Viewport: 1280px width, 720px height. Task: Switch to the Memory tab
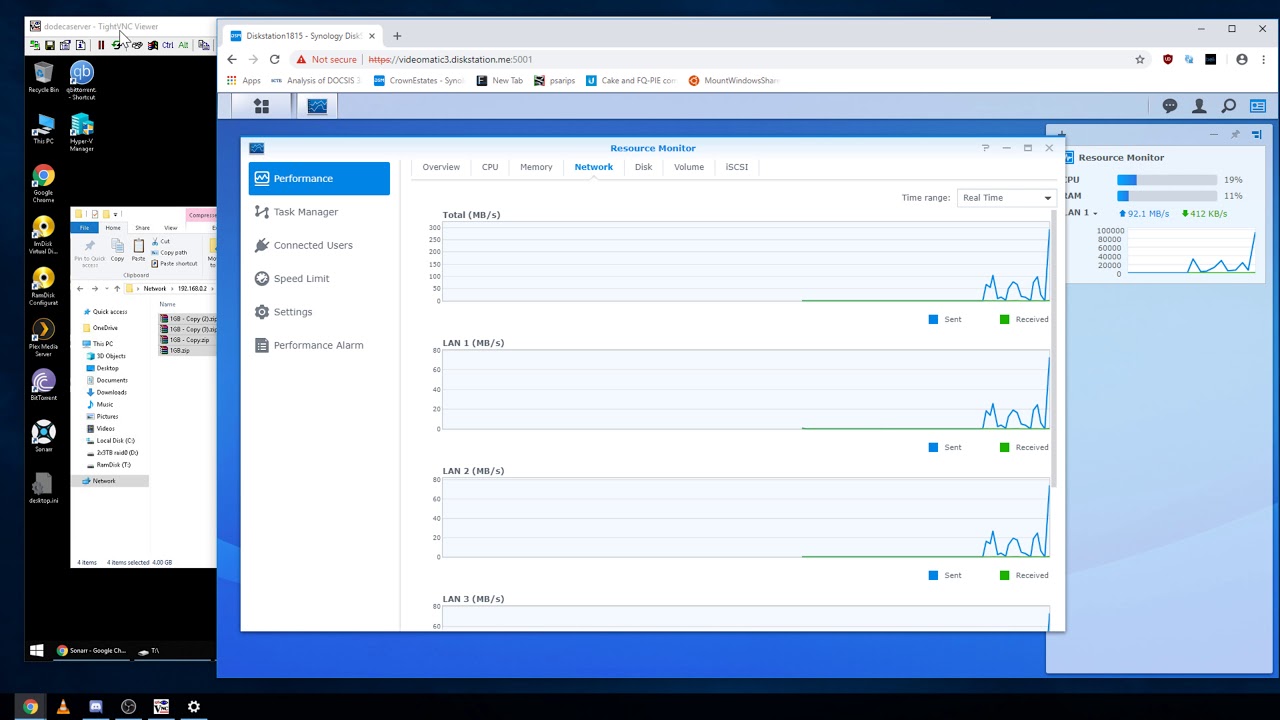point(536,167)
